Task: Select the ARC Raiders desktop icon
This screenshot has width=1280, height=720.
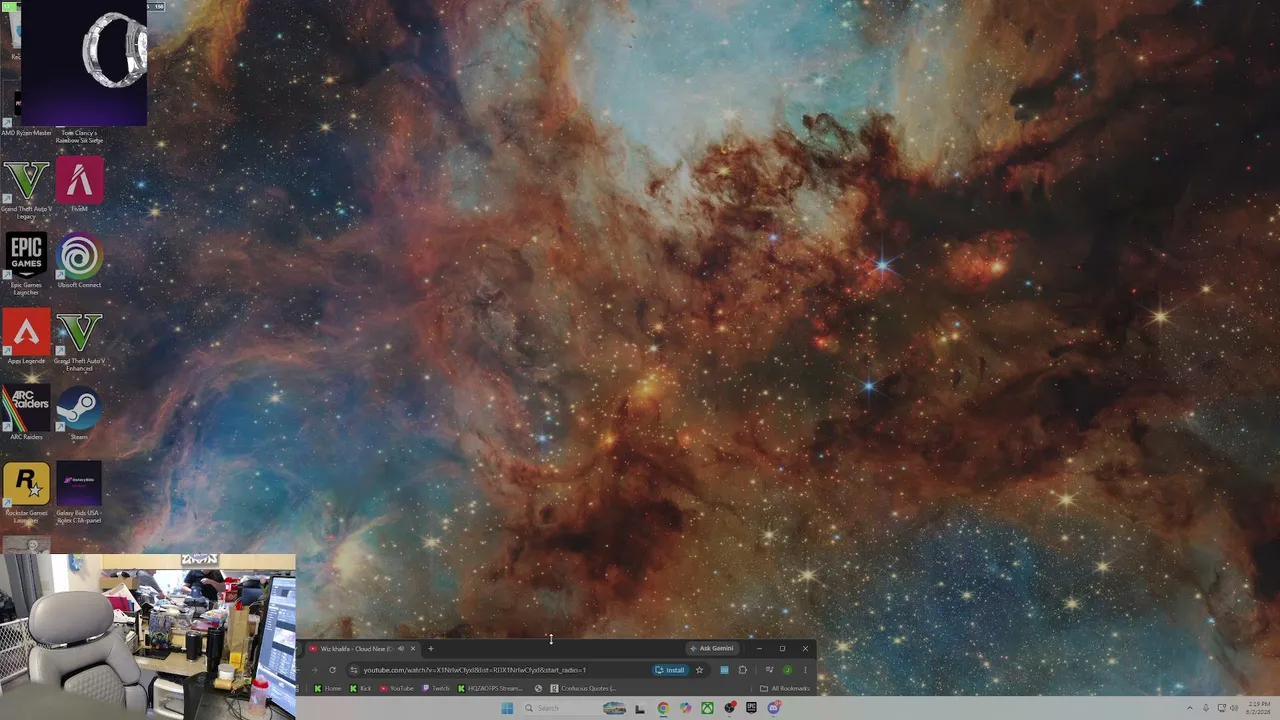Action: (x=26, y=413)
